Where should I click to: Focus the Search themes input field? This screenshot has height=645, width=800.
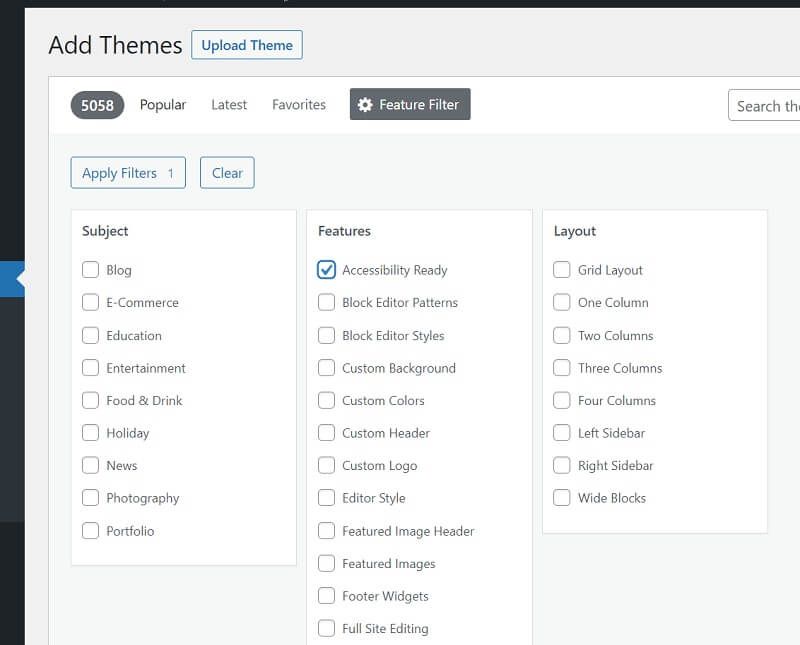[764, 106]
